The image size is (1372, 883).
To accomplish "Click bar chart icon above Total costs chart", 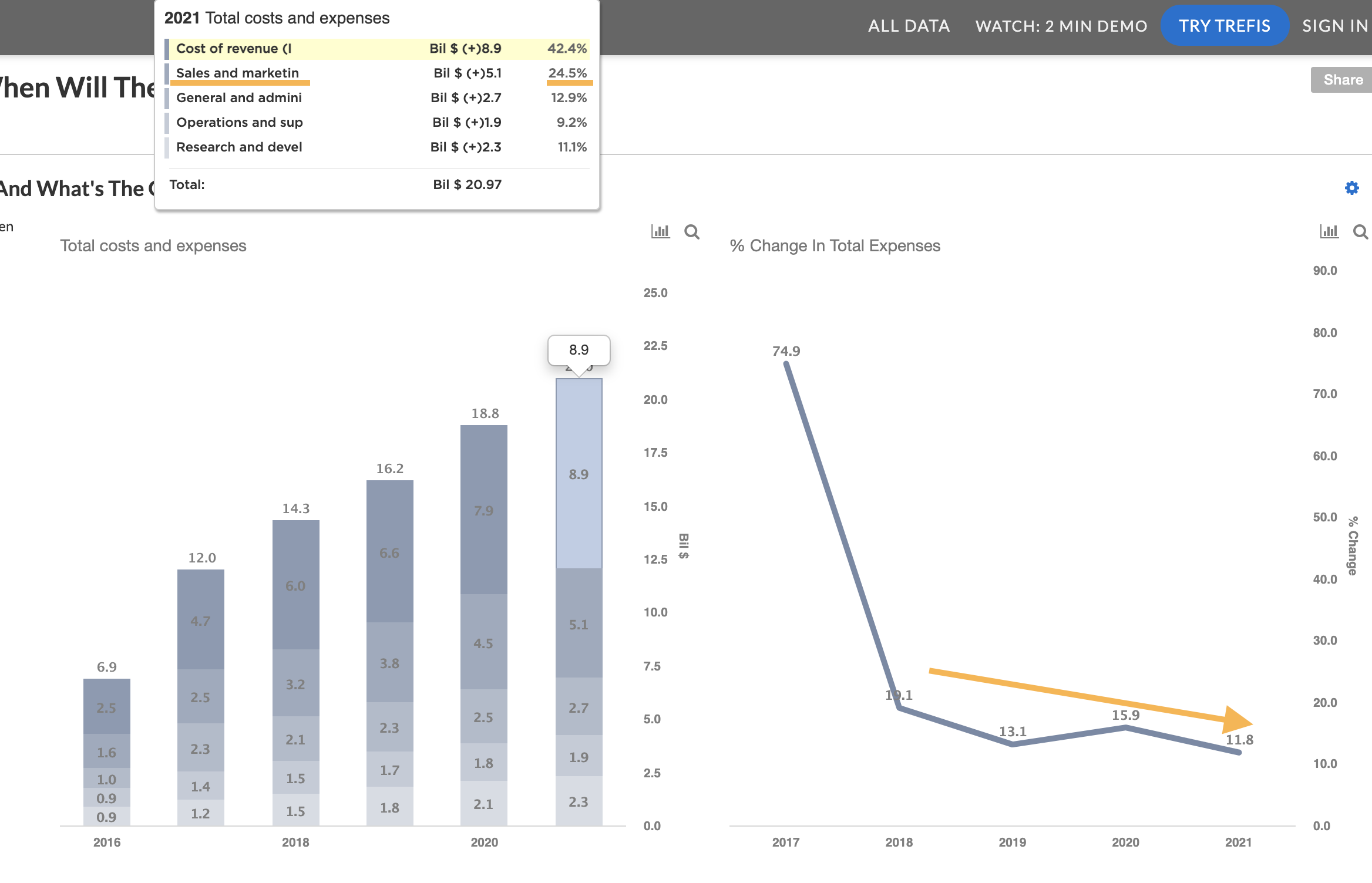I will [660, 231].
